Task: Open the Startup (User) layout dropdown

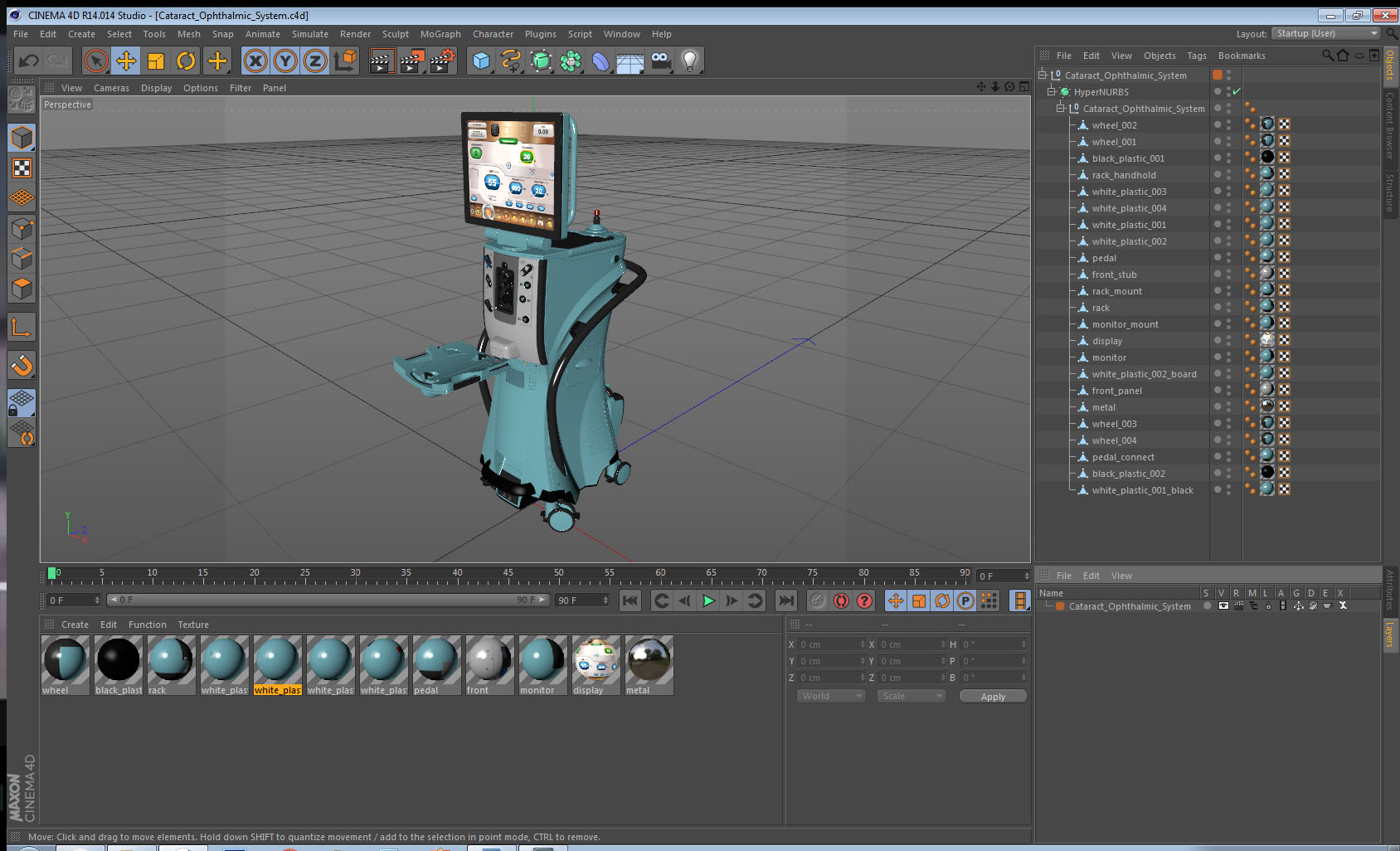Action: 1326,33
